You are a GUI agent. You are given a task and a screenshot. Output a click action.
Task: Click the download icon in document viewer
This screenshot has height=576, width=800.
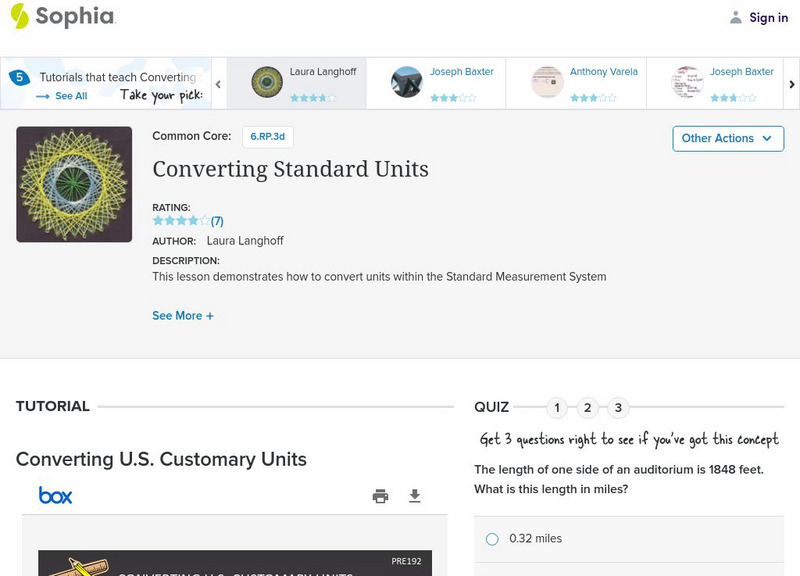click(x=415, y=496)
